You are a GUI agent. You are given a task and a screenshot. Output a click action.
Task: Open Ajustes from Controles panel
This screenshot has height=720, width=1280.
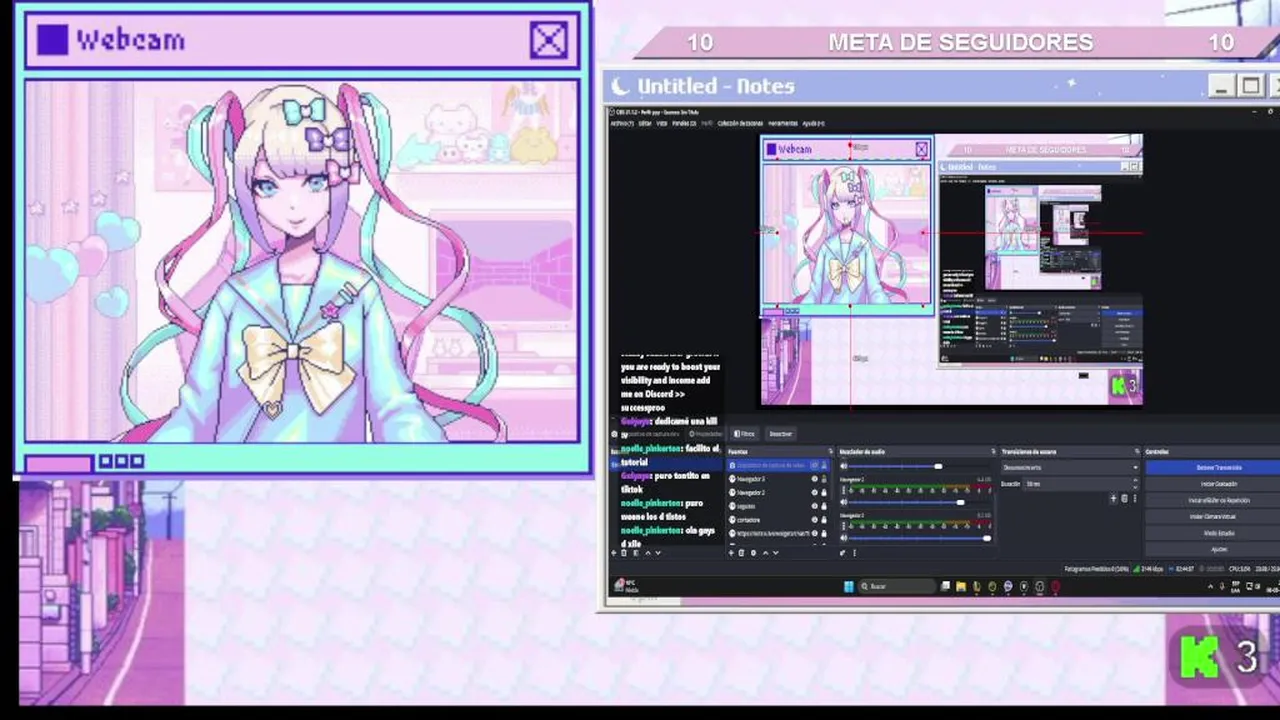pos(1213,549)
